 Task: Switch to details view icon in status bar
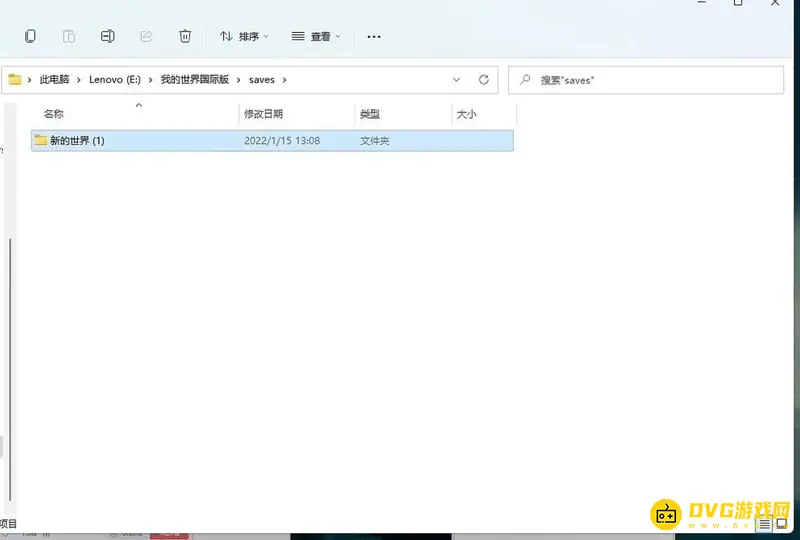pyautogui.click(x=765, y=523)
